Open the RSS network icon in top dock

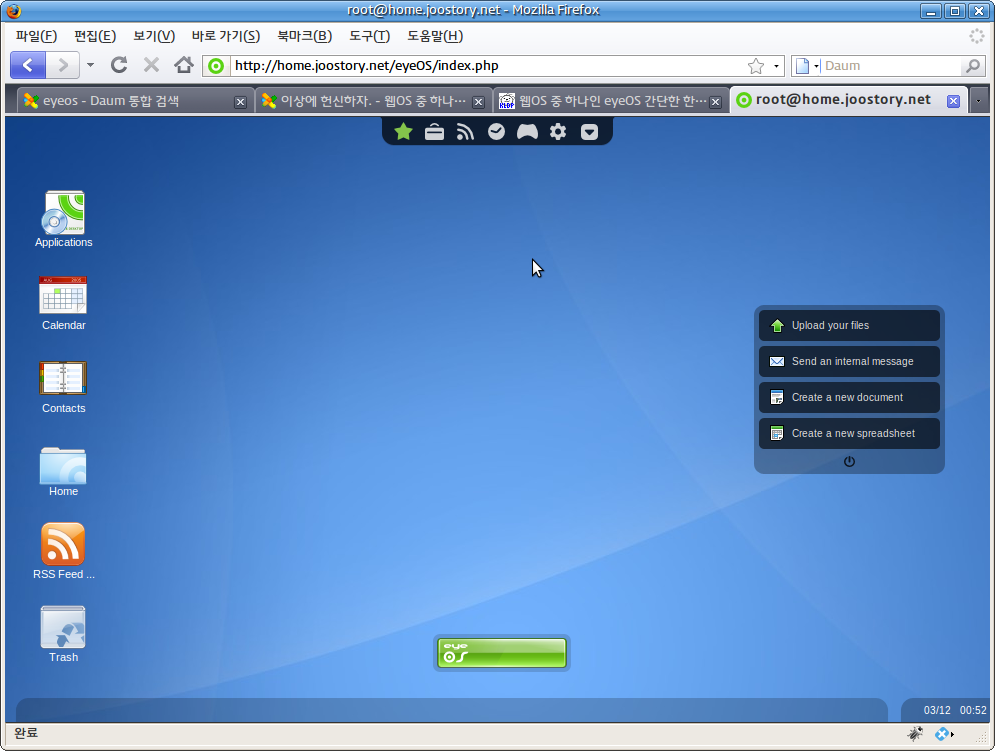[465, 131]
